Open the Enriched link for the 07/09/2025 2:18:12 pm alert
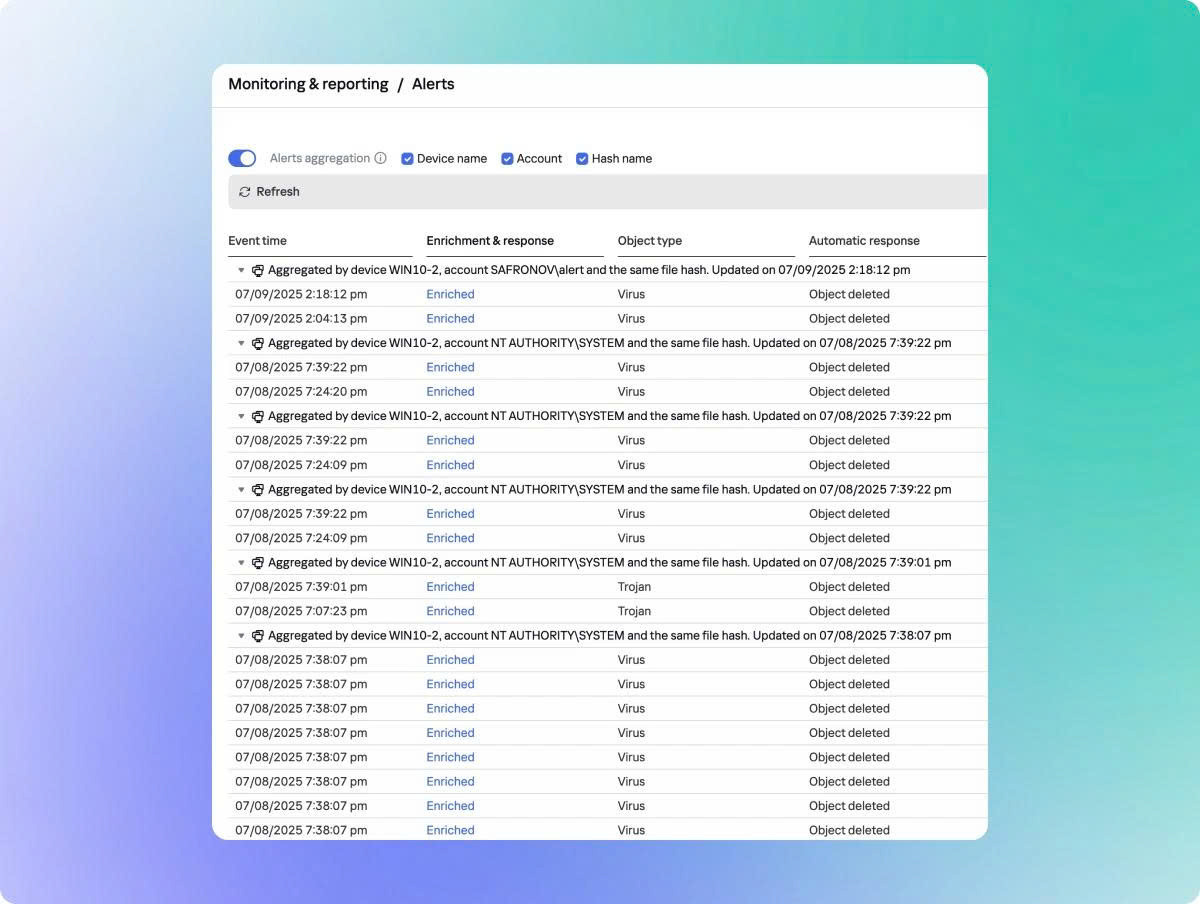 click(x=450, y=294)
